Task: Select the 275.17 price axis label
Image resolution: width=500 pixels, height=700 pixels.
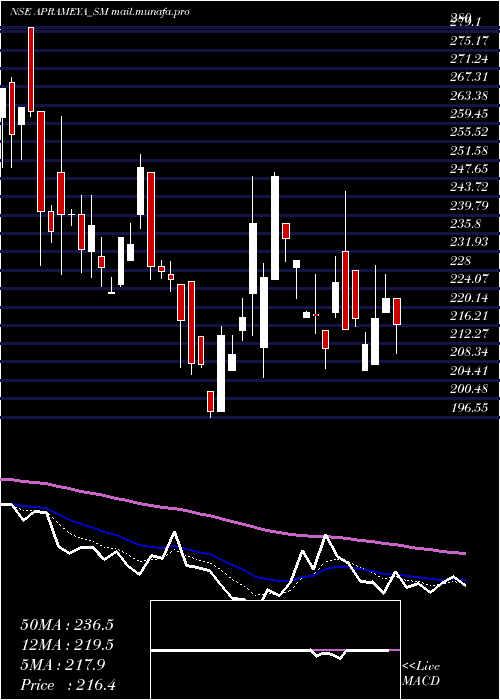Action: 470,41
